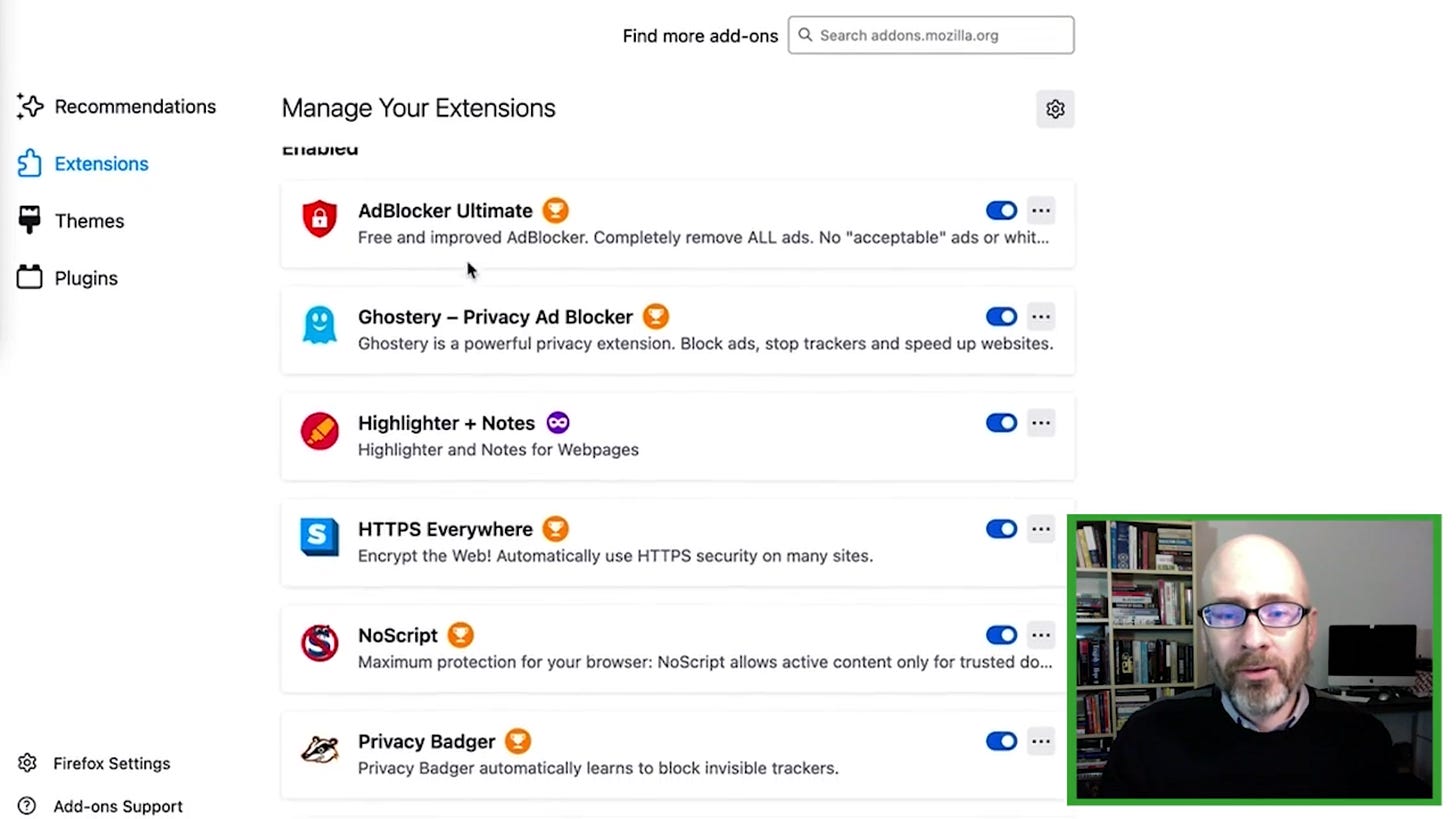Viewport: 1456px width, 819px height.
Task: Click the 'Manage Your Extensions' heading
Action: pos(418,108)
